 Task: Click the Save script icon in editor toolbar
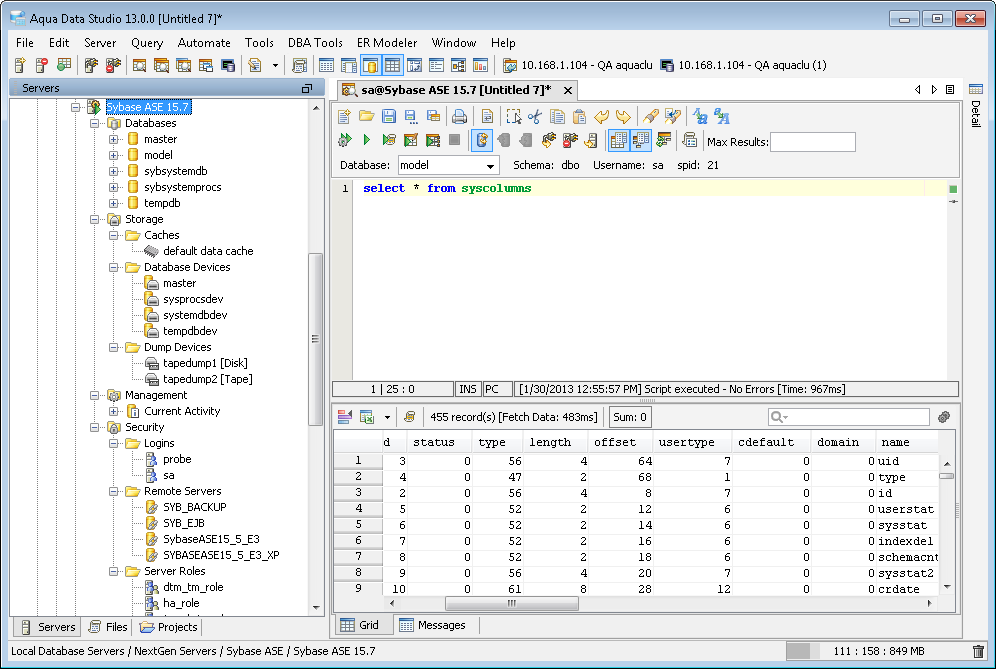[388, 116]
